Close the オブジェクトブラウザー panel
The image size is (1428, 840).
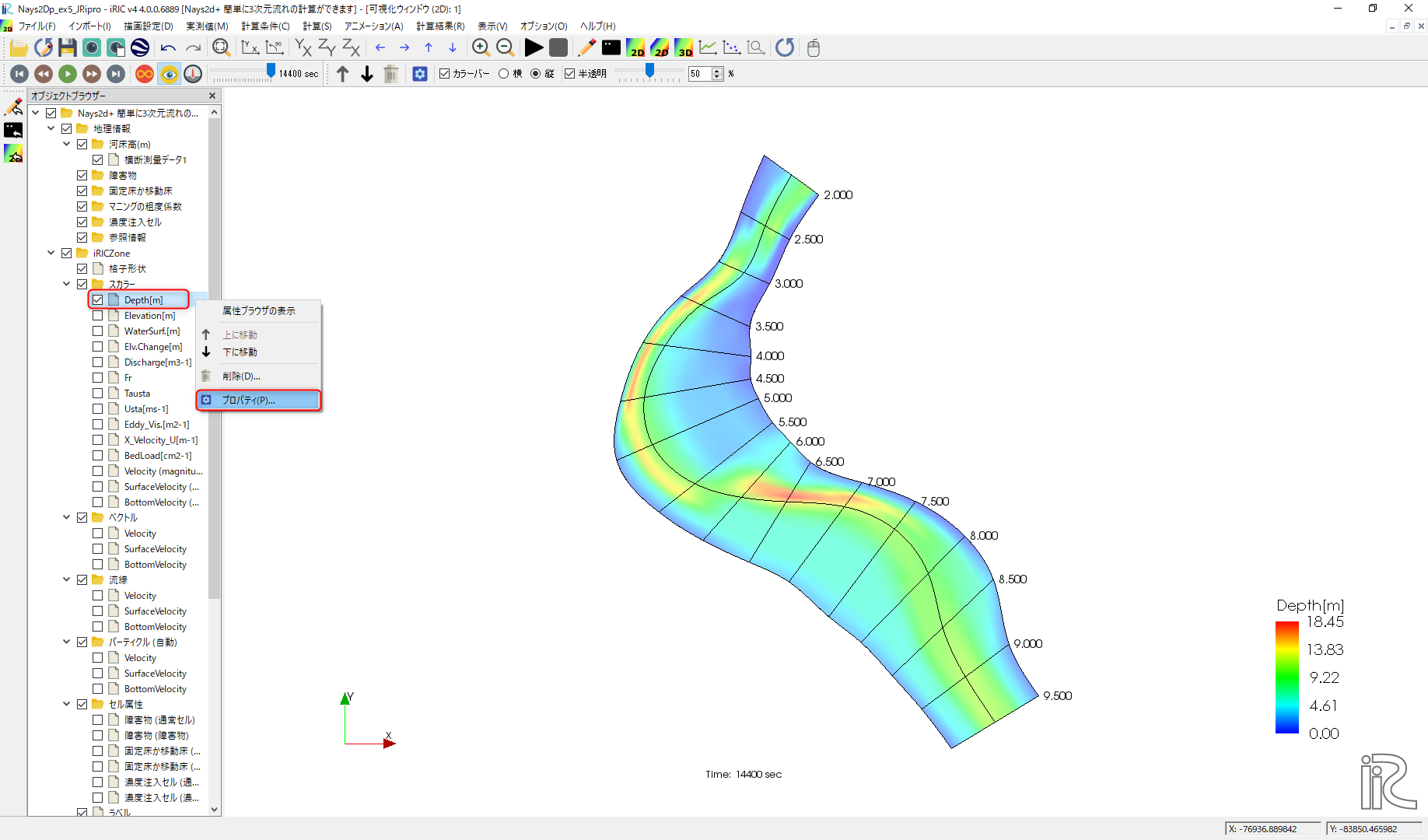(212, 96)
